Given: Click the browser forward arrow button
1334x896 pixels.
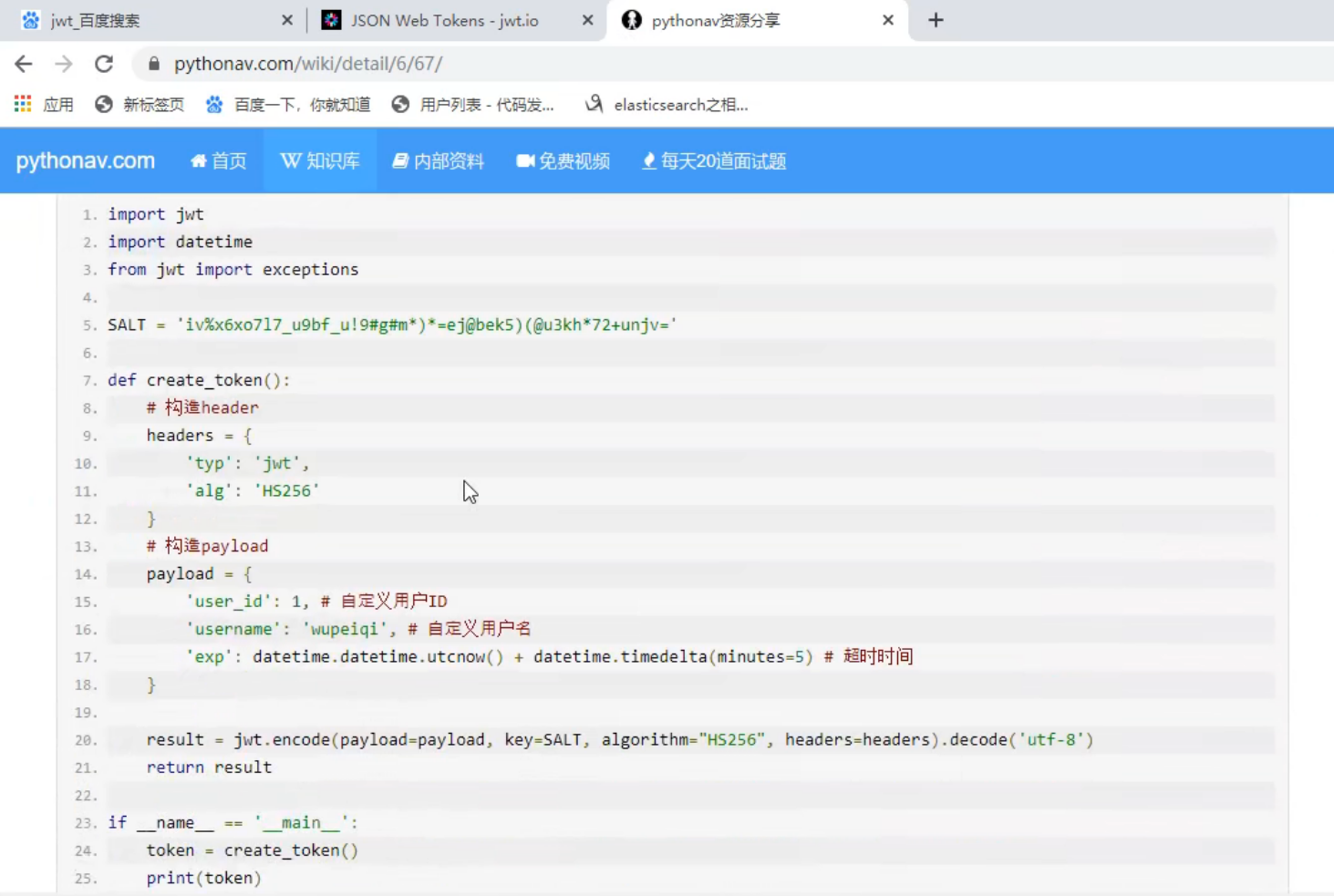Looking at the screenshot, I should point(63,64).
